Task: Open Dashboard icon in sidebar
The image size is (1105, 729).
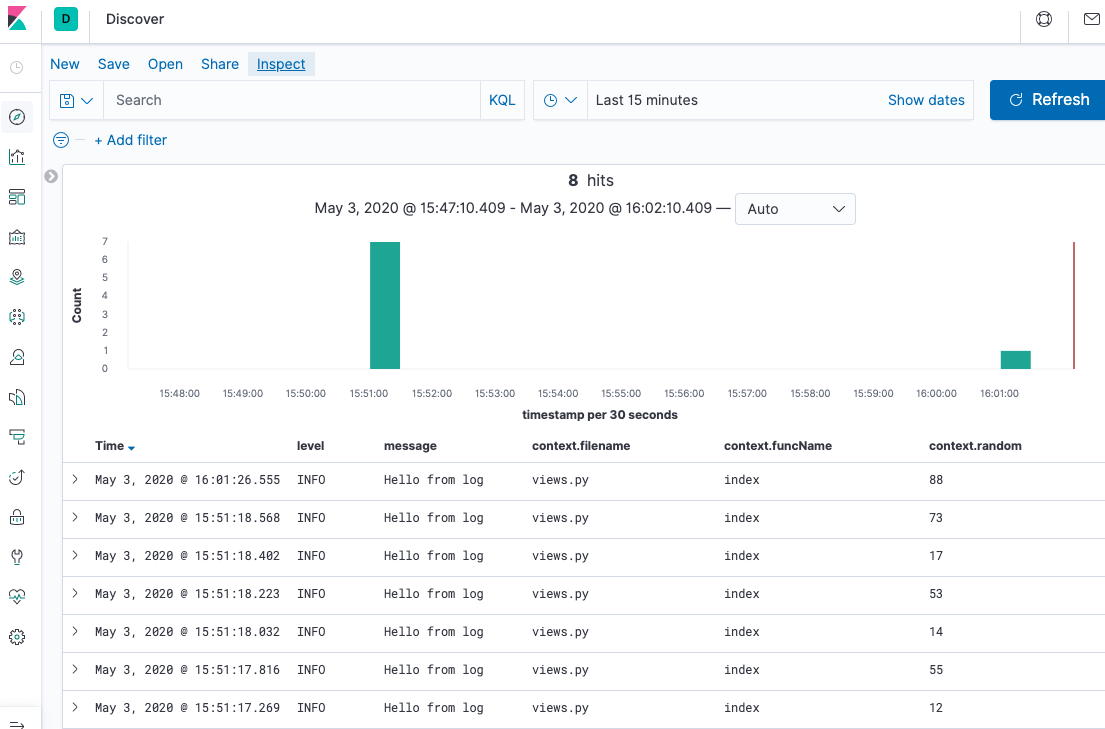Action: (17, 197)
